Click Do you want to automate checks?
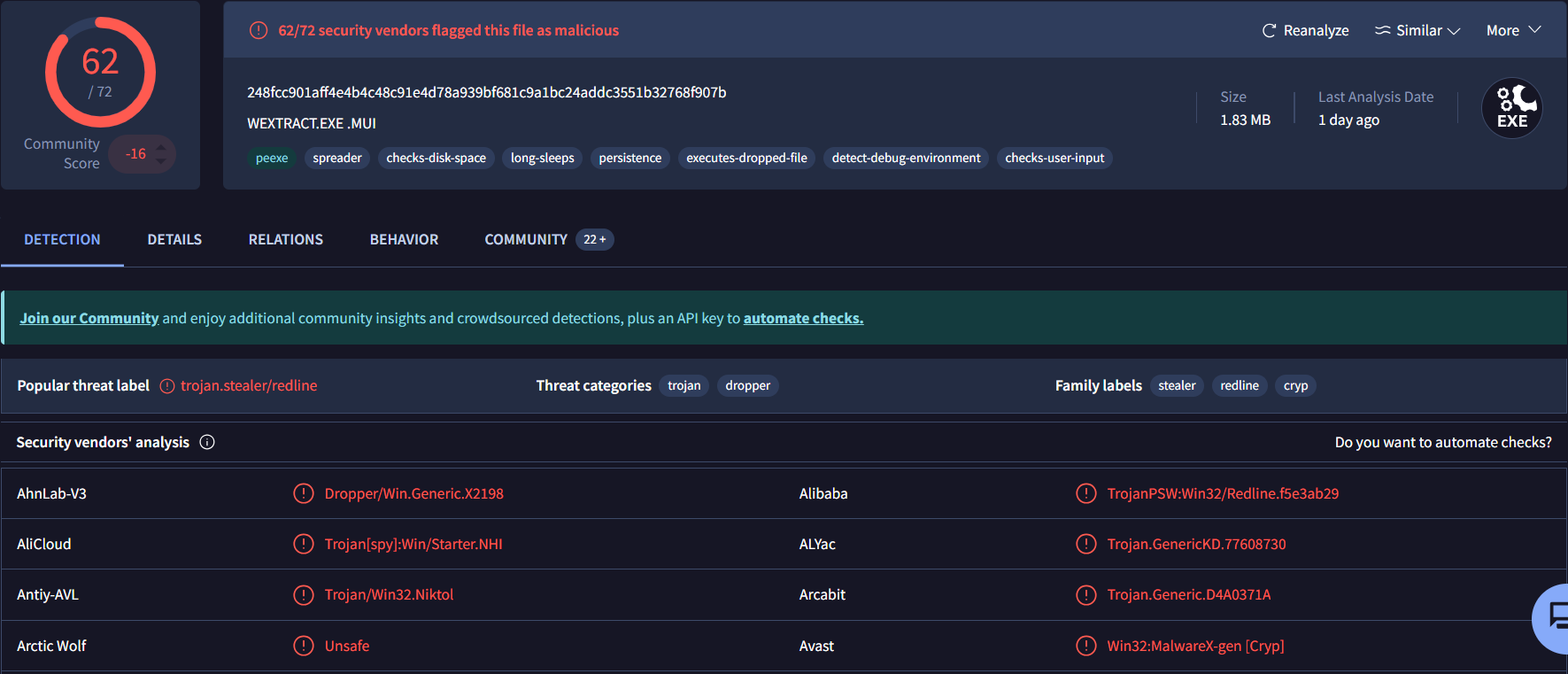Screen dimensions: 1568x674 point(1443,442)
